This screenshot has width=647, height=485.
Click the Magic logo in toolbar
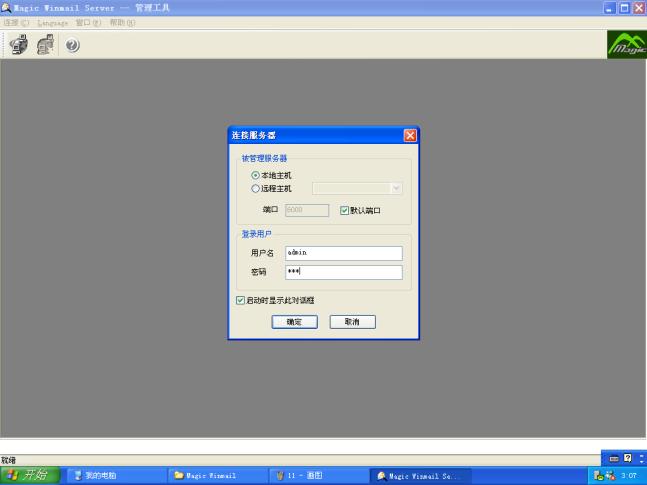pos(626,45)
